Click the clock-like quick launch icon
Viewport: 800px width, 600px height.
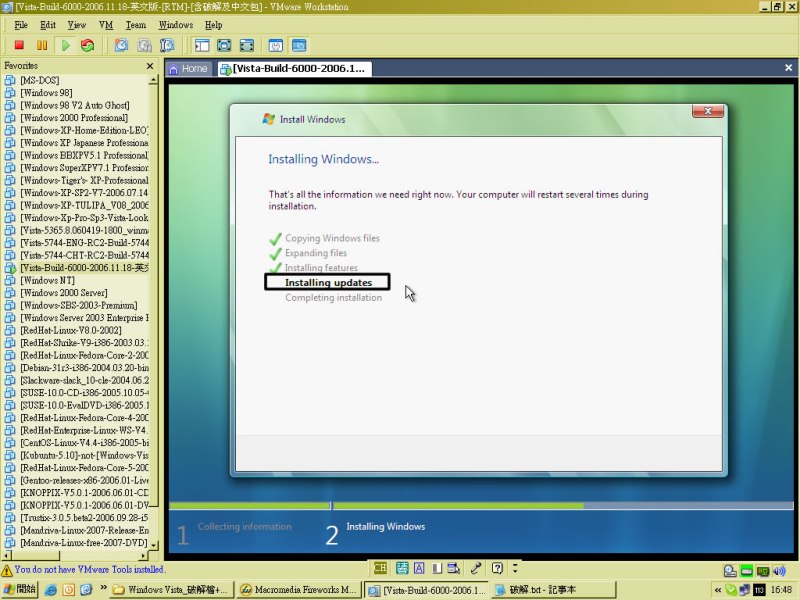68,590
